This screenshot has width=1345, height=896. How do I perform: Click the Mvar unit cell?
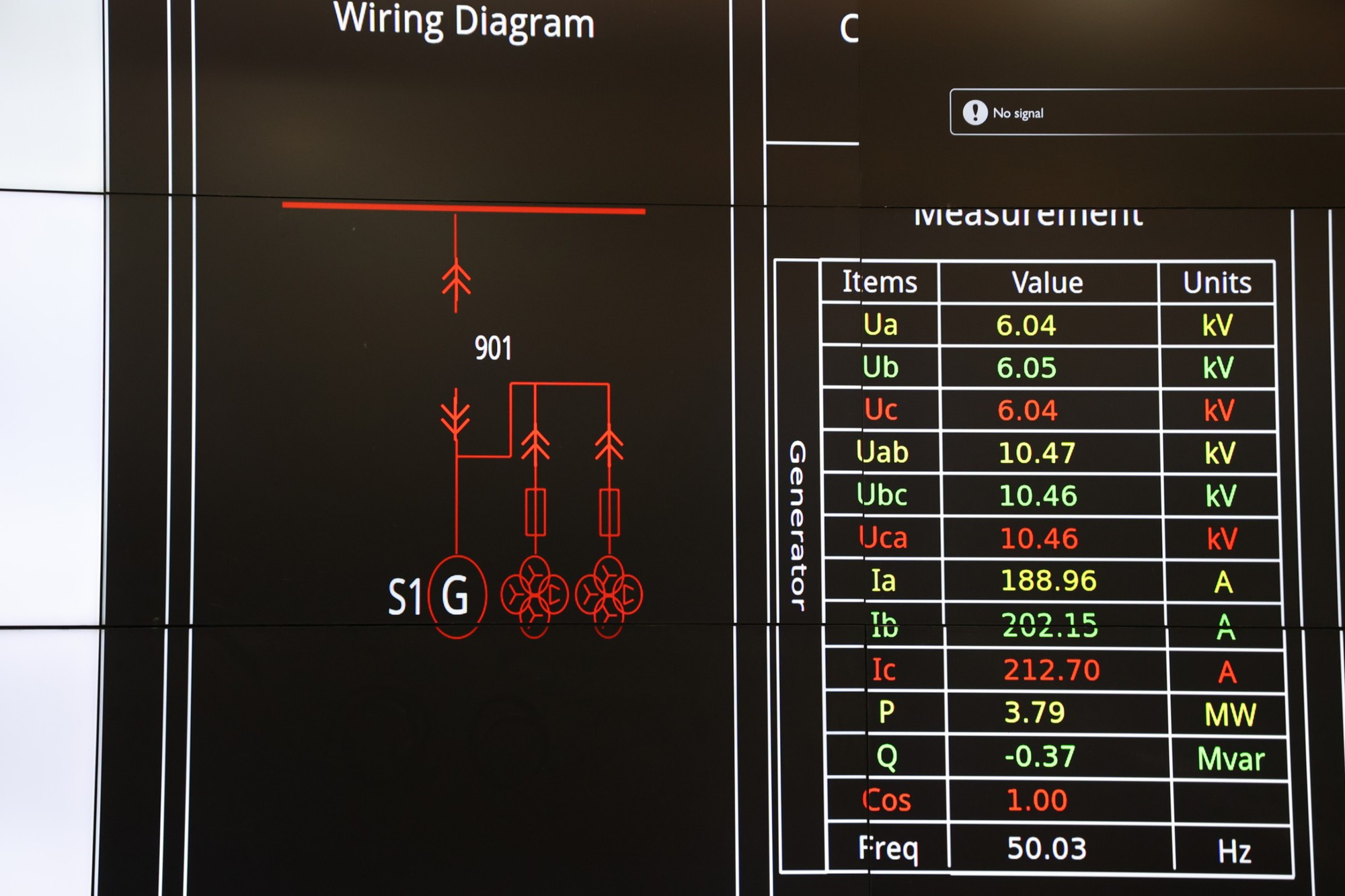1231,760
